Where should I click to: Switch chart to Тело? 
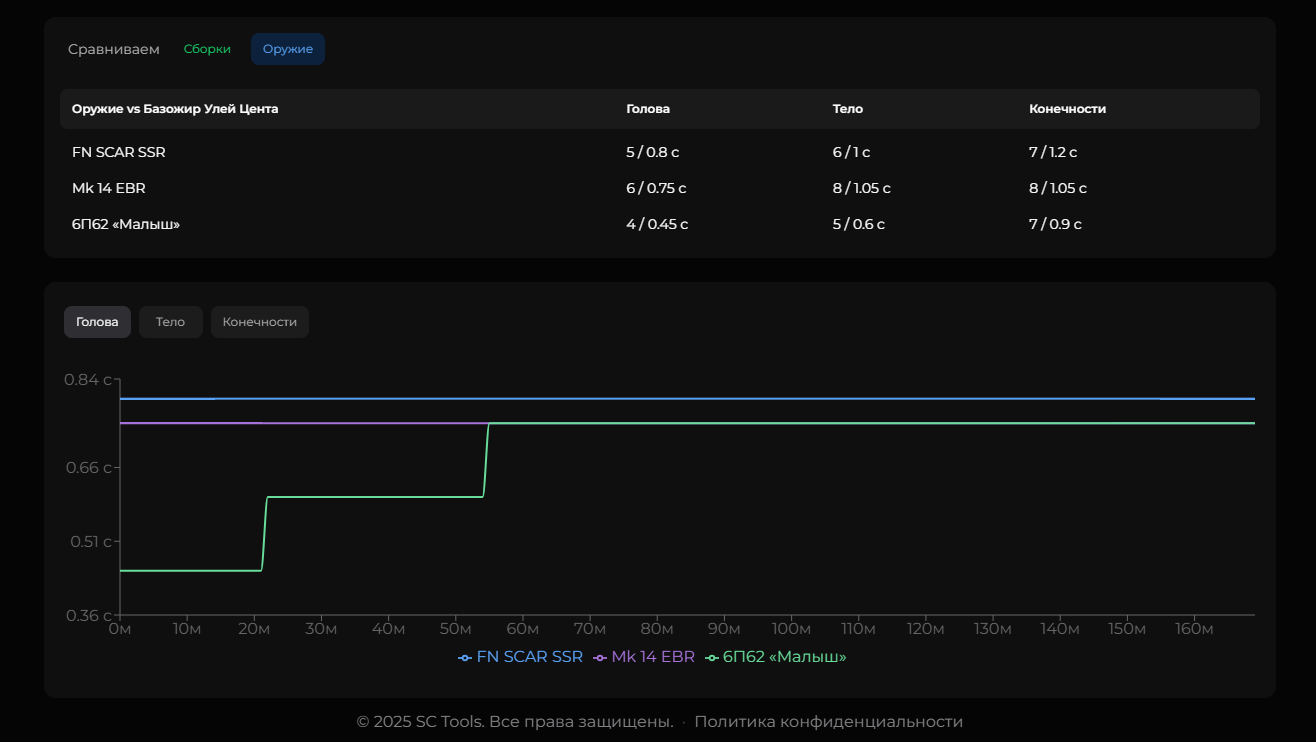tap(170, 322)
